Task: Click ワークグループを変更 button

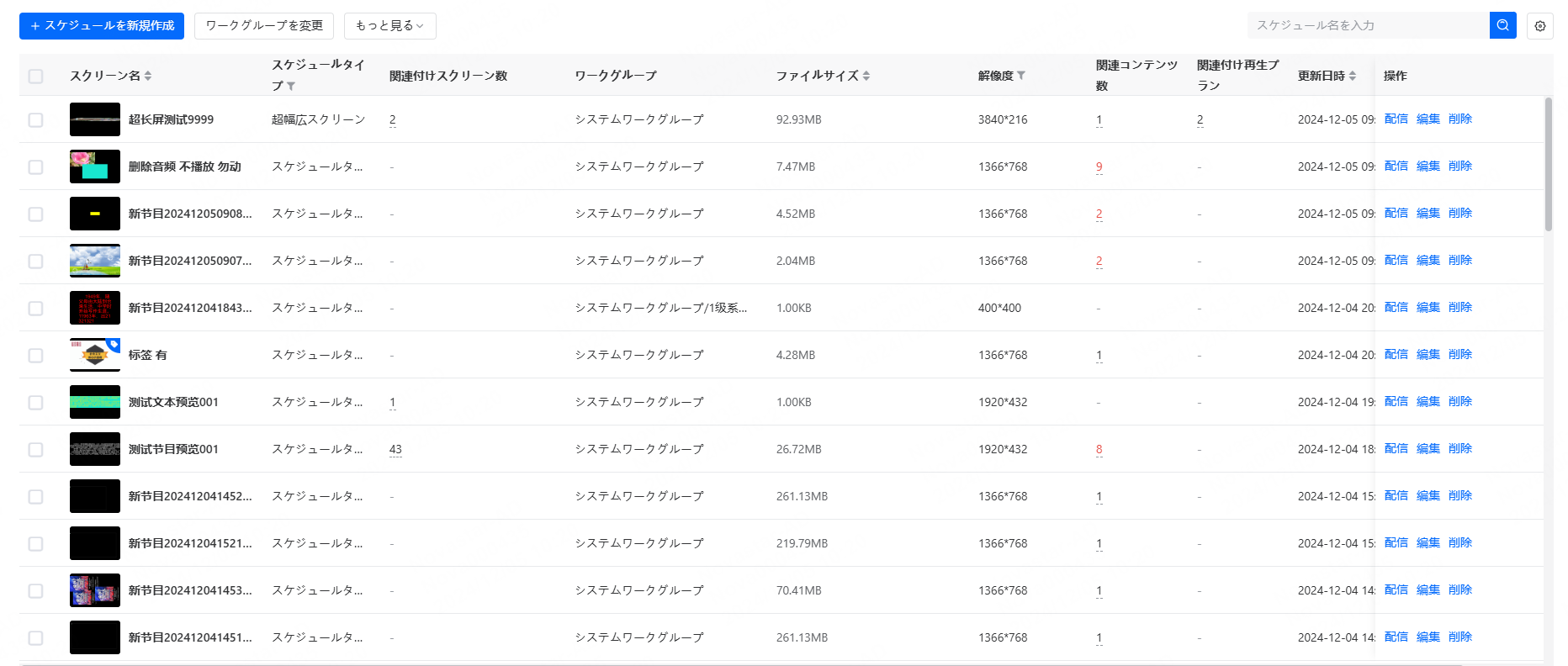Action: [x=264, y=26]
